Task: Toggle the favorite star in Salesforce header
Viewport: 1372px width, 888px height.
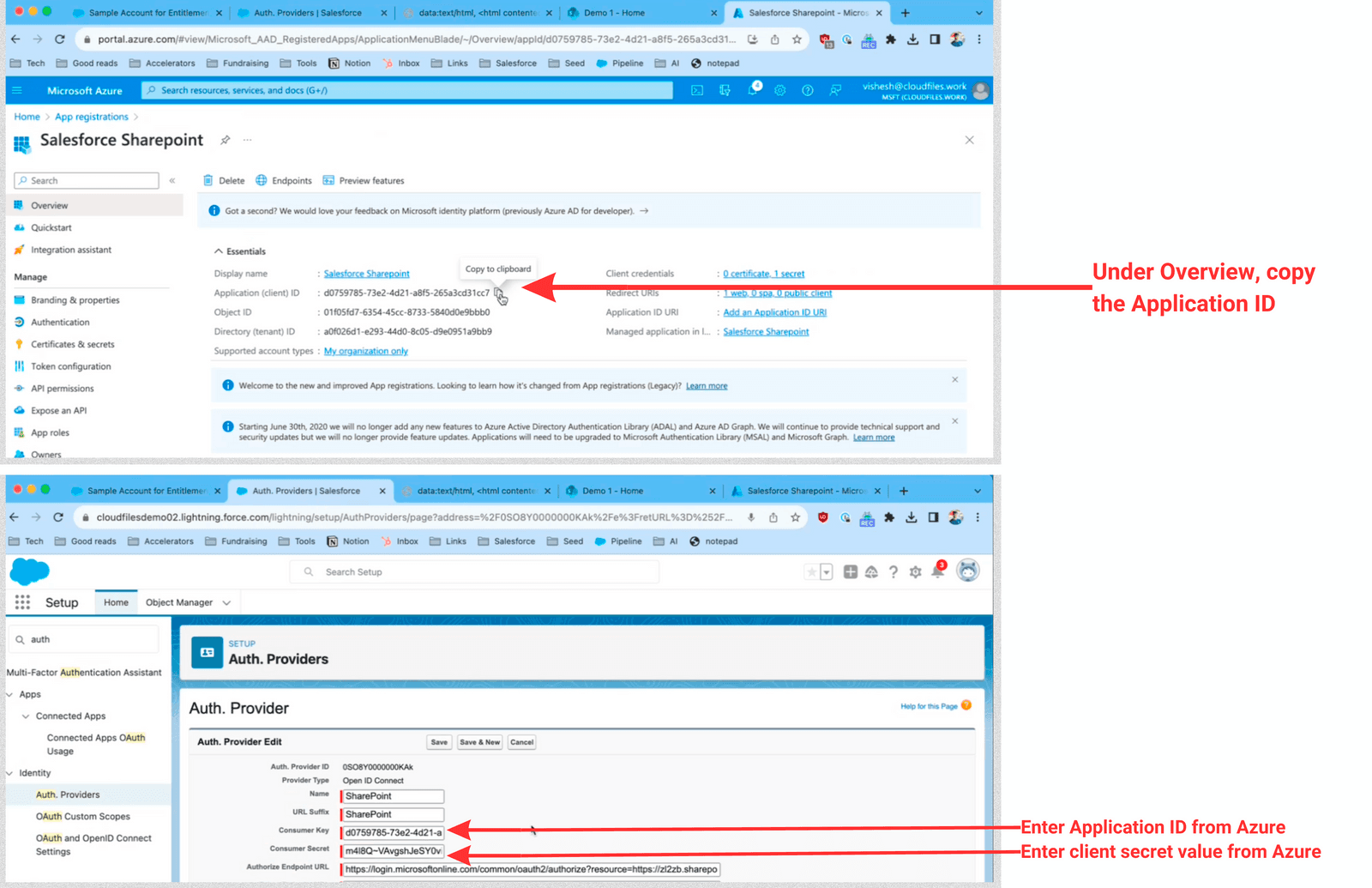Action: tap(813, 571)
